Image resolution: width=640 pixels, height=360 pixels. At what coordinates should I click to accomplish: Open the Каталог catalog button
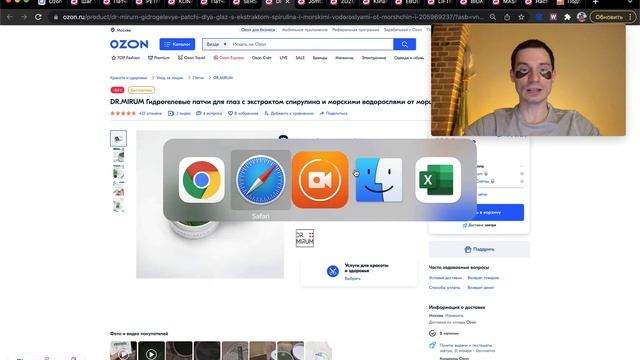click(x=177, y=44)
